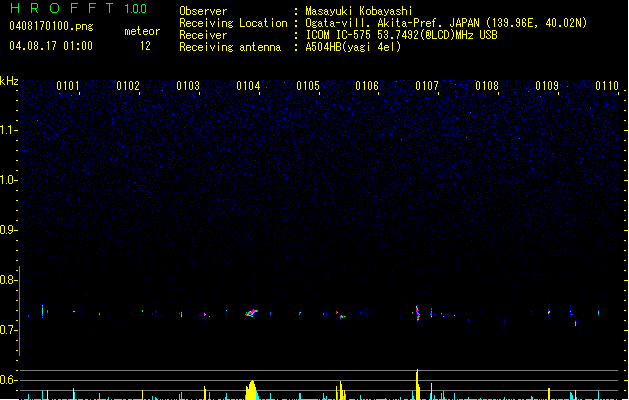629x400 pixels.
Task: Click time marker 0106
Action: [x=367, y=86]
